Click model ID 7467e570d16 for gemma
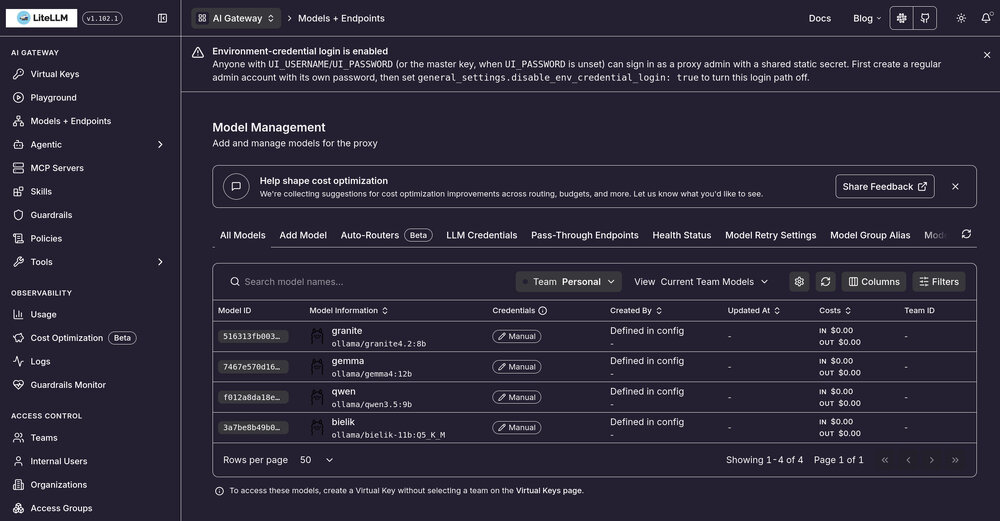Image resolution: width=1000 pixels, height=521 pixels. [253, 367]
